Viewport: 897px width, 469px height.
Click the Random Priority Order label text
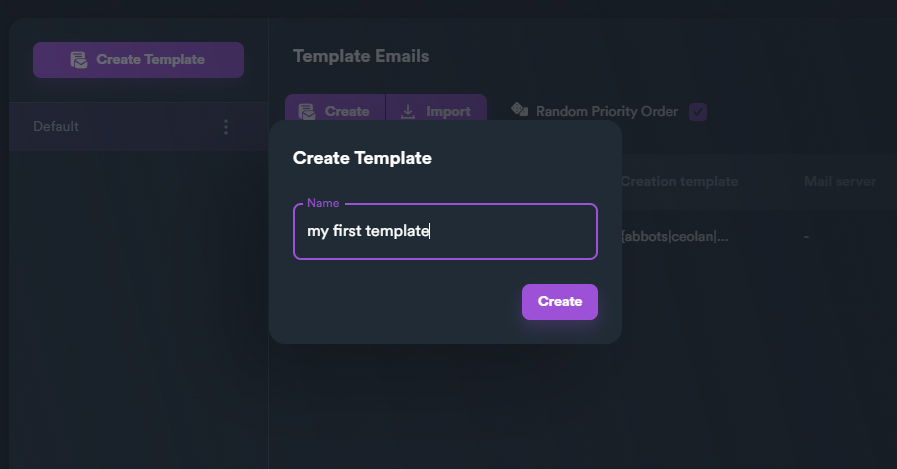click(x=607, y=112)
